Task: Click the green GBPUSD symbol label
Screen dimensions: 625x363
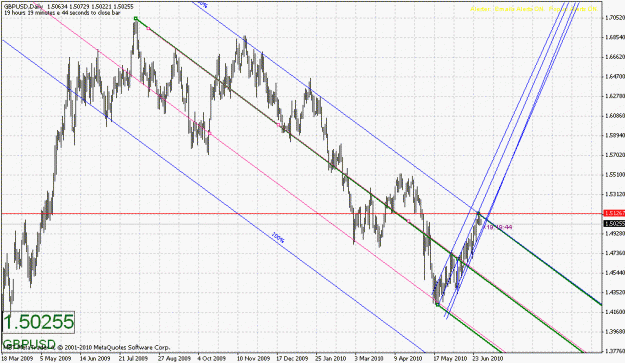Action: 29,344
